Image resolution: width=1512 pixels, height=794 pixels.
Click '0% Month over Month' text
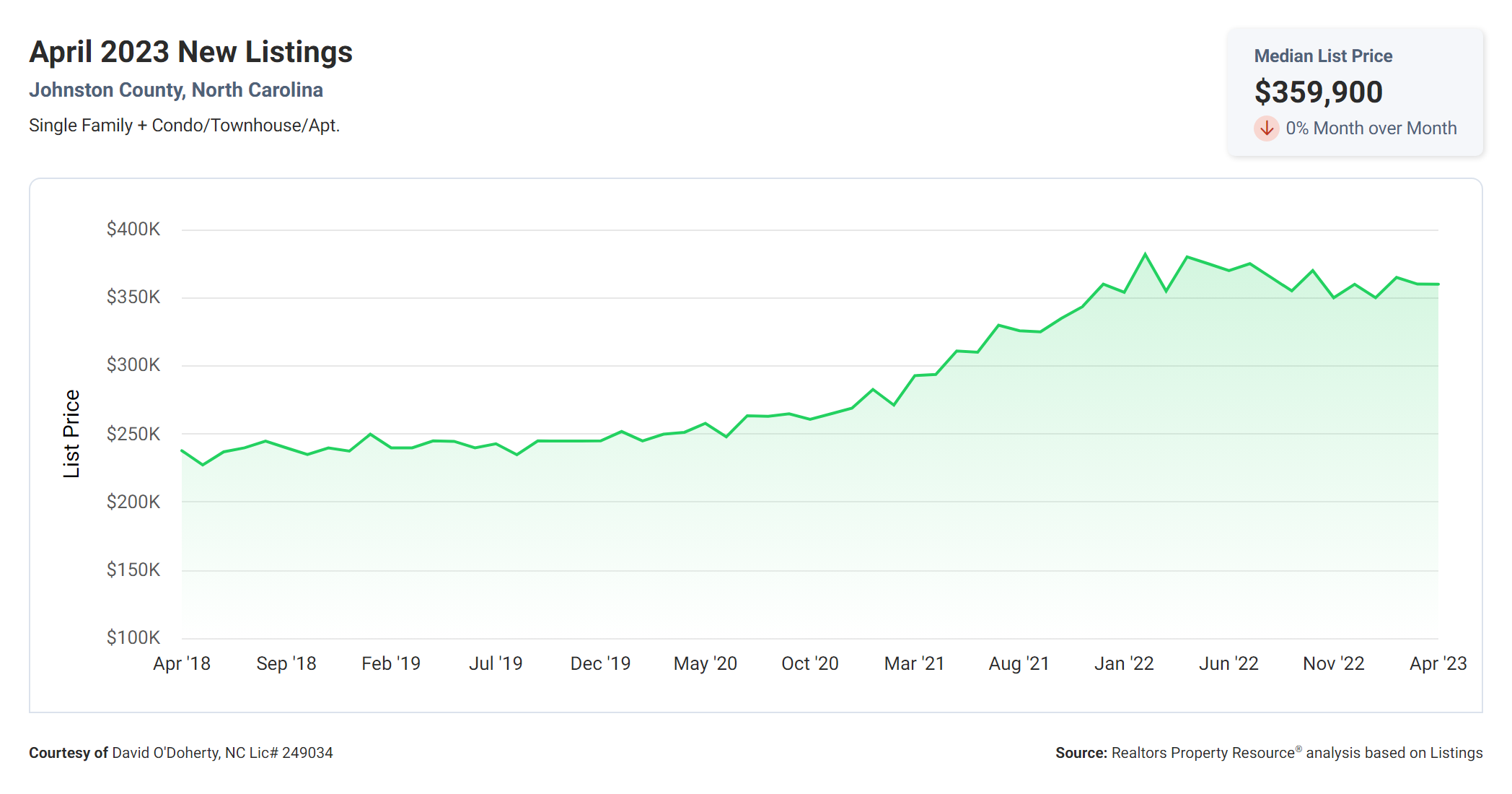(x=1371, y=128)
